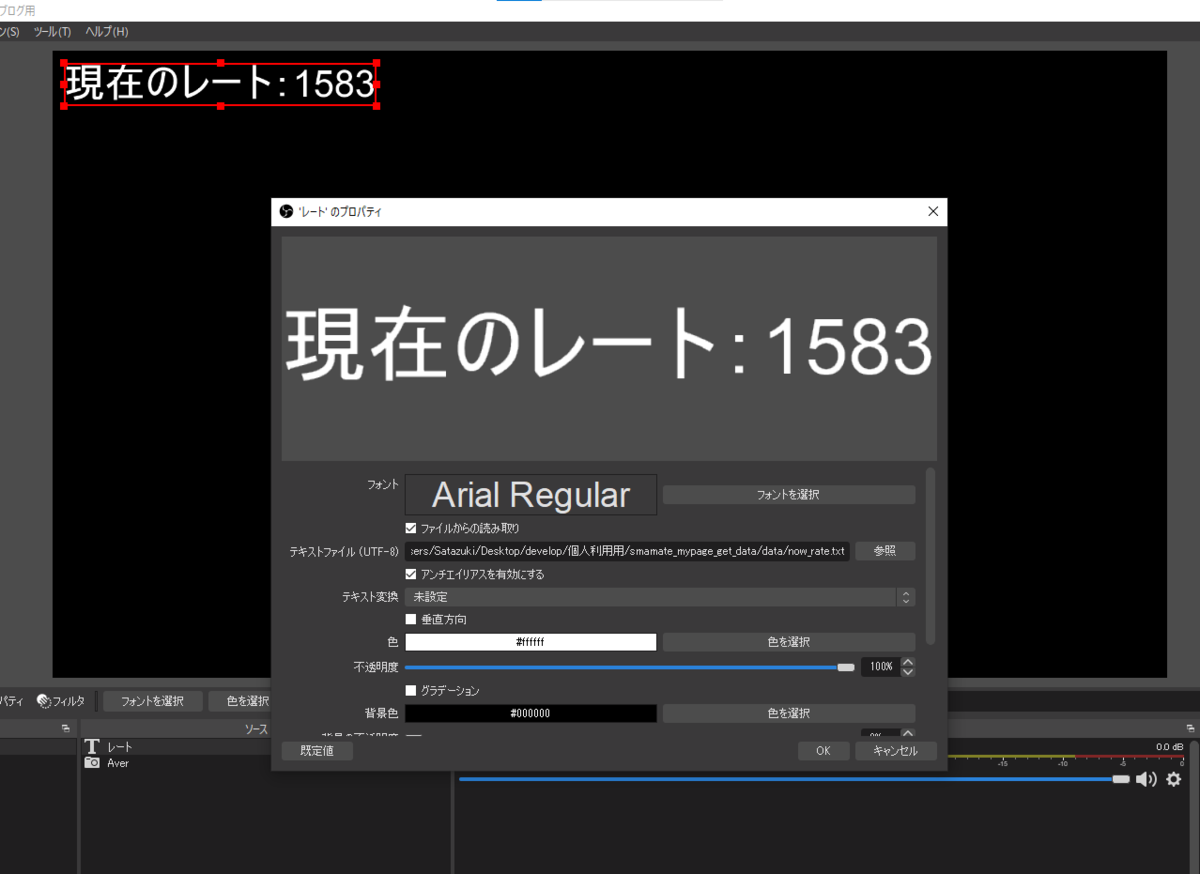Viewport: 1200px width, 874px height.
Task: Click フォントを選択 in the source toolbar
Action: 152,701
